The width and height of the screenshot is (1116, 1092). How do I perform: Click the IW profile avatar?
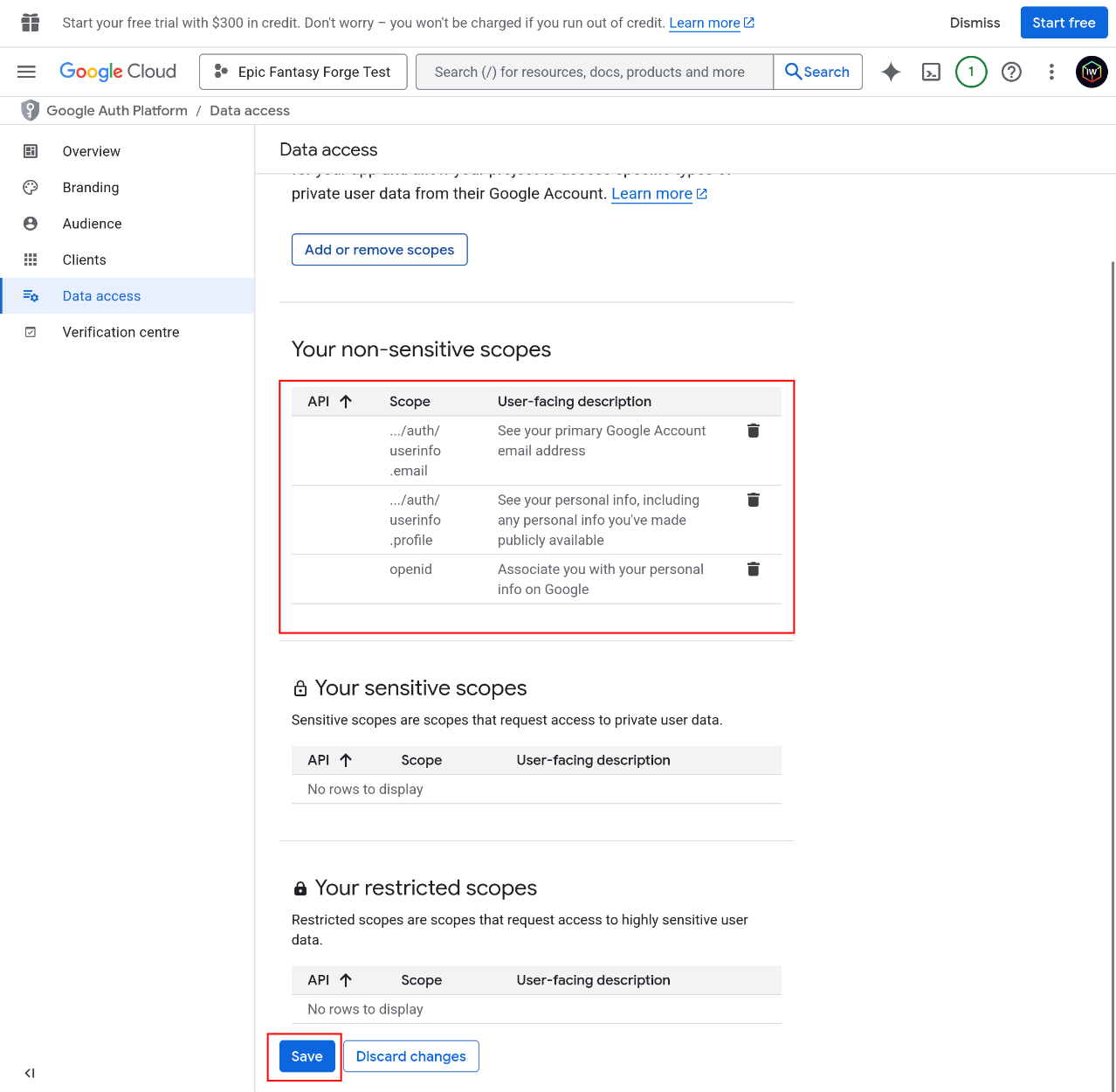pos(1091,72)
